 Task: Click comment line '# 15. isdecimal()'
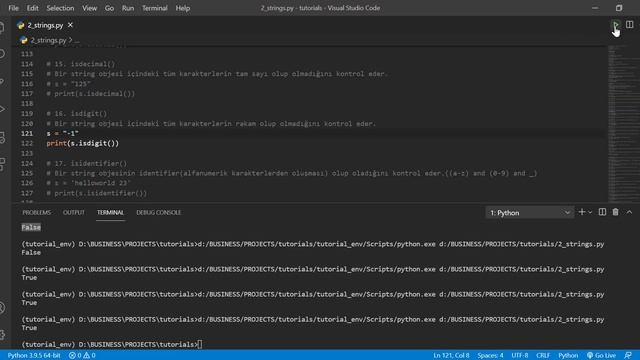(x=81, y=64)
